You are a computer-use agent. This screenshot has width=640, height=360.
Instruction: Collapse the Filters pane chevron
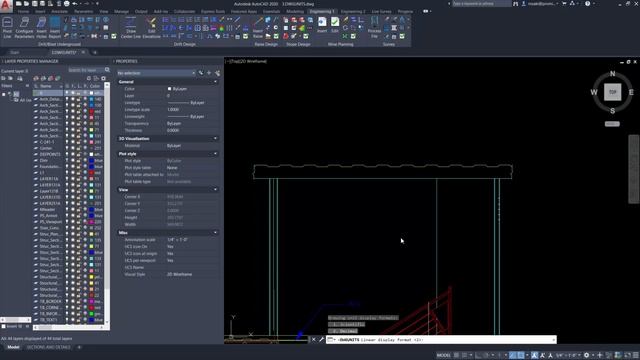click(x=27, y=86)
